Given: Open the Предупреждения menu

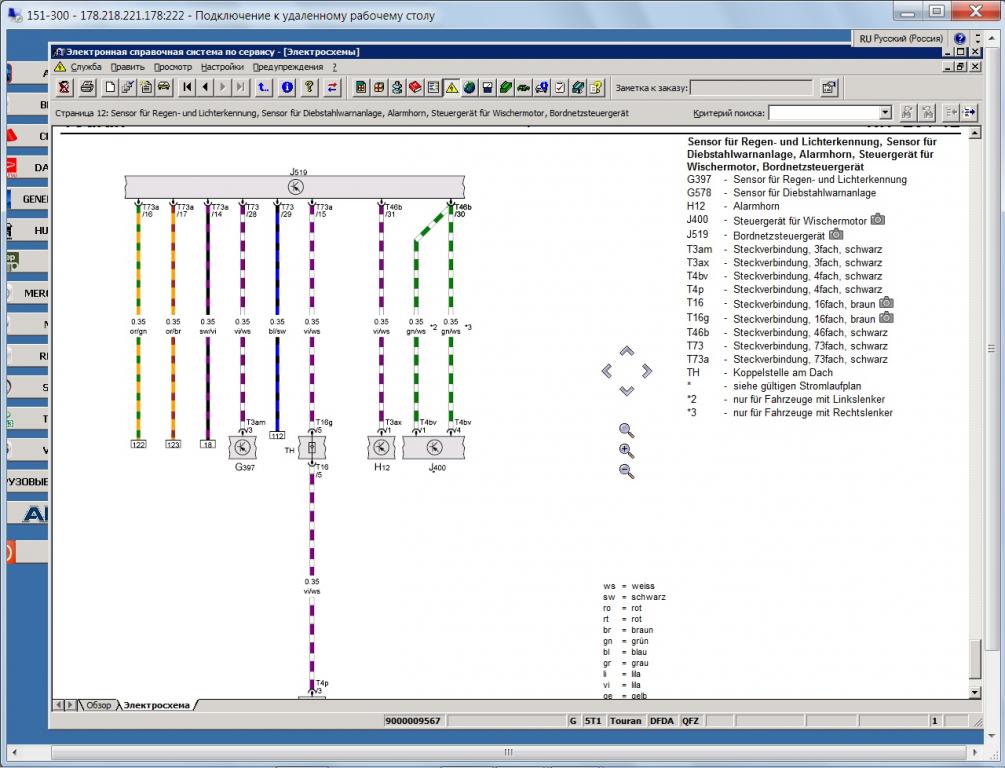Looking at the screenshot, I should click(288, 67).
